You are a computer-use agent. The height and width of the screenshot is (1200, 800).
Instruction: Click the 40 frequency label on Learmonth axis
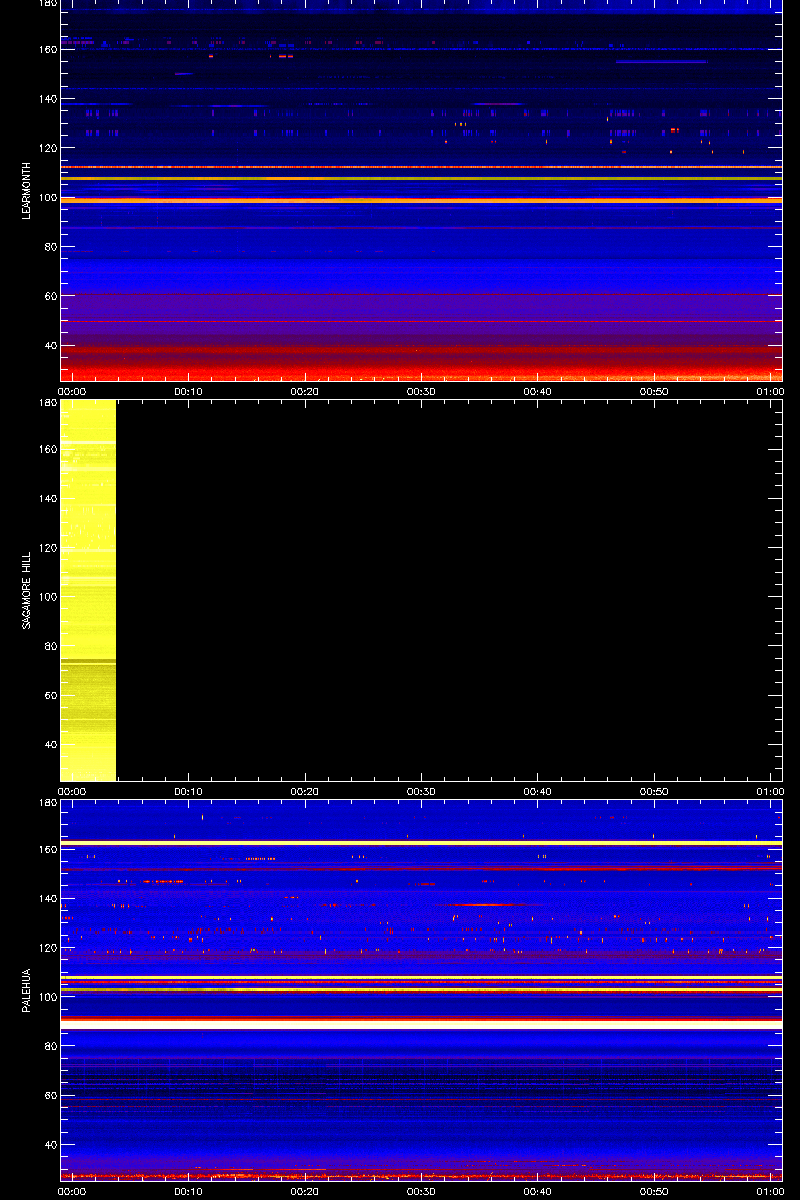[x=49, y=345]
